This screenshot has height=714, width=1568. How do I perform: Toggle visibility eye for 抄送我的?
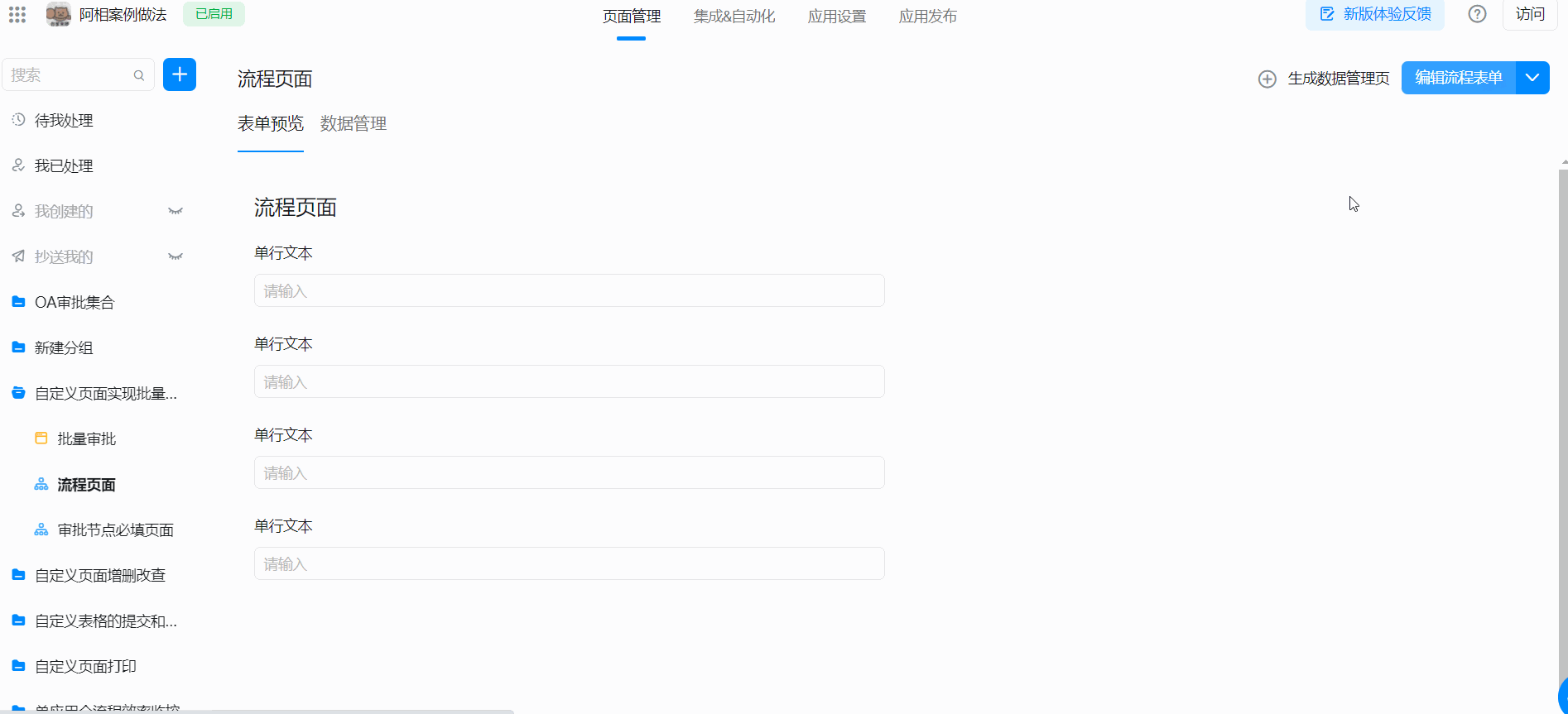click(x=176, y=257)
